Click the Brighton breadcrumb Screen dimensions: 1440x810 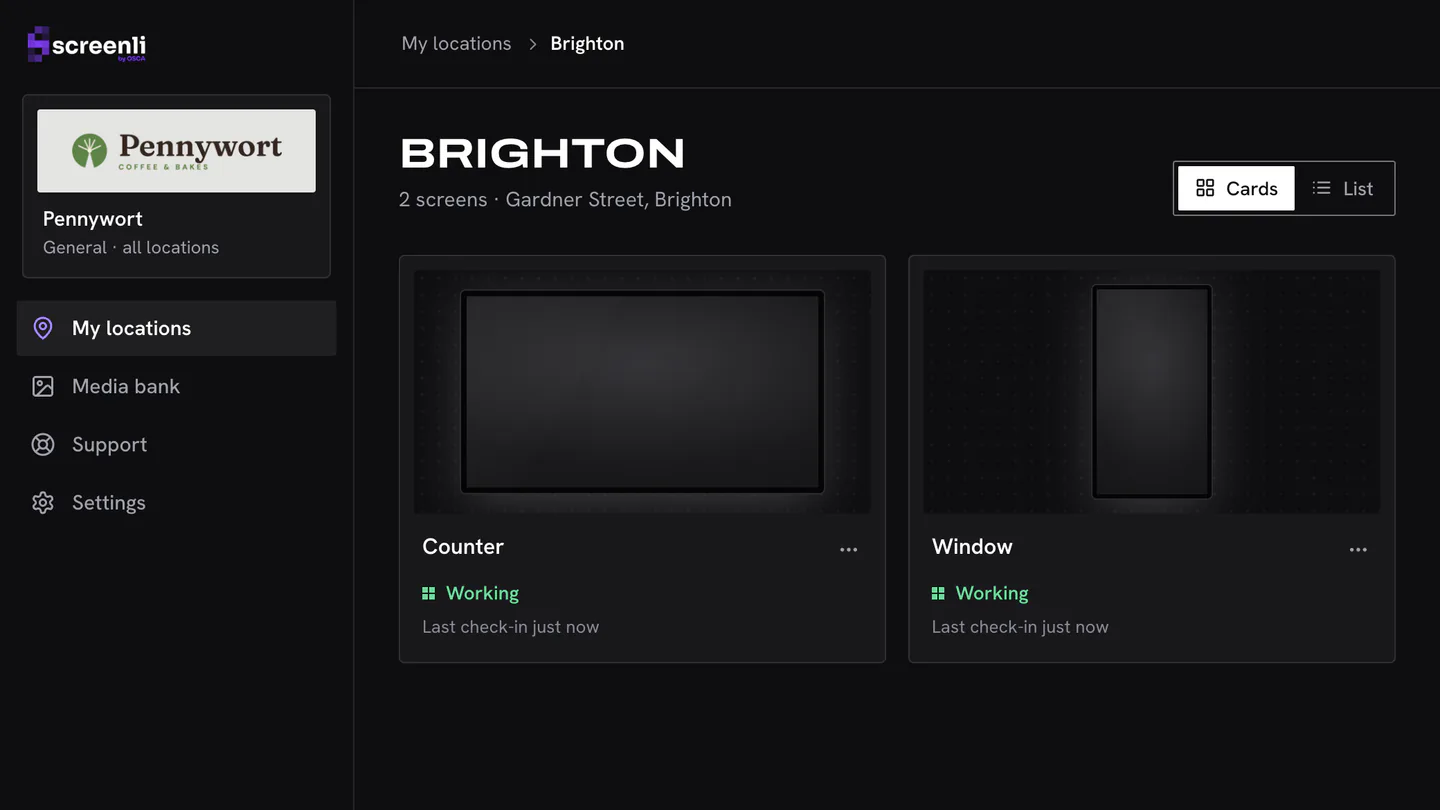click(587, 44)
